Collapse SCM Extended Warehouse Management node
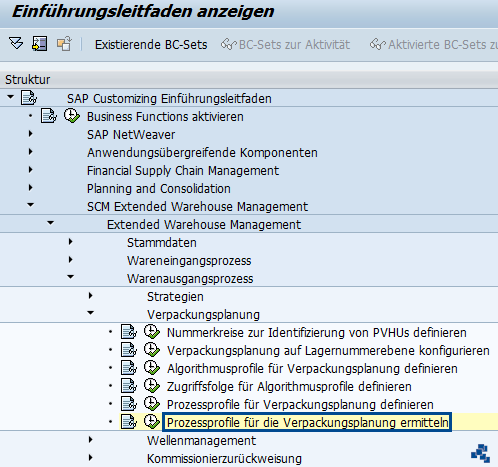This screenshot has width=498, height=467. tap(30, 205)
